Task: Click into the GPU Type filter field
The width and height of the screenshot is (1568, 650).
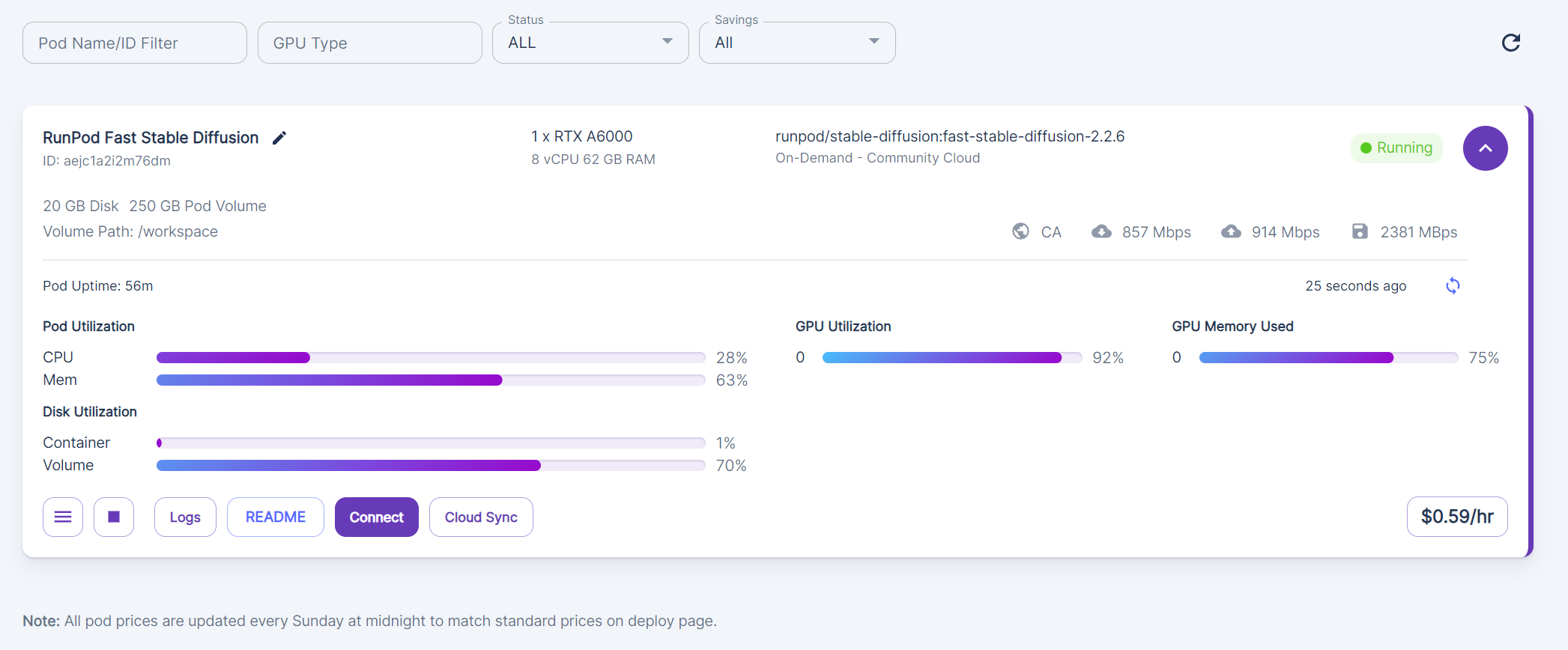Action: [x=370, y=43]
